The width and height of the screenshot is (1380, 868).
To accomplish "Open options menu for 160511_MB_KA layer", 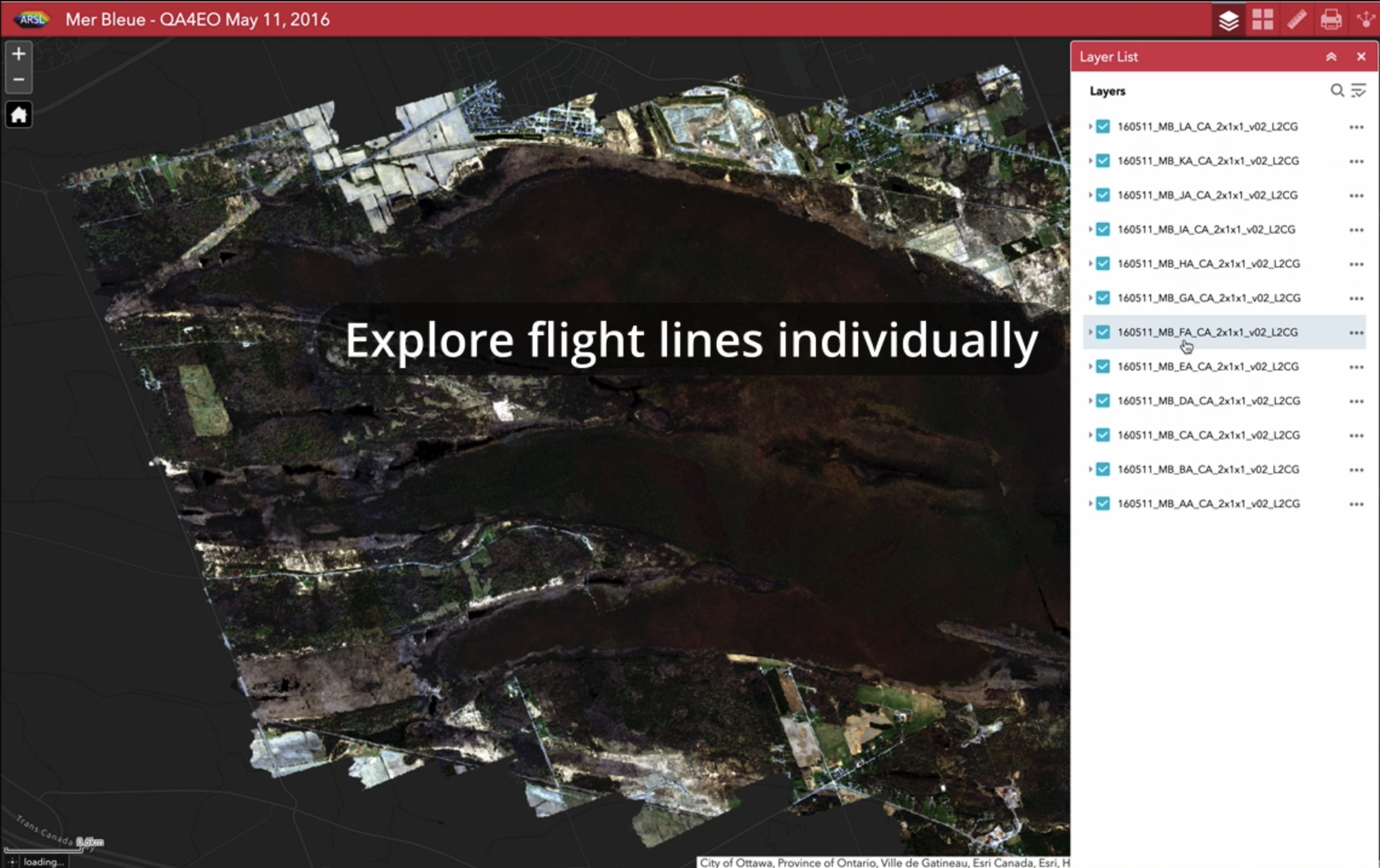I will point(1356,162).
